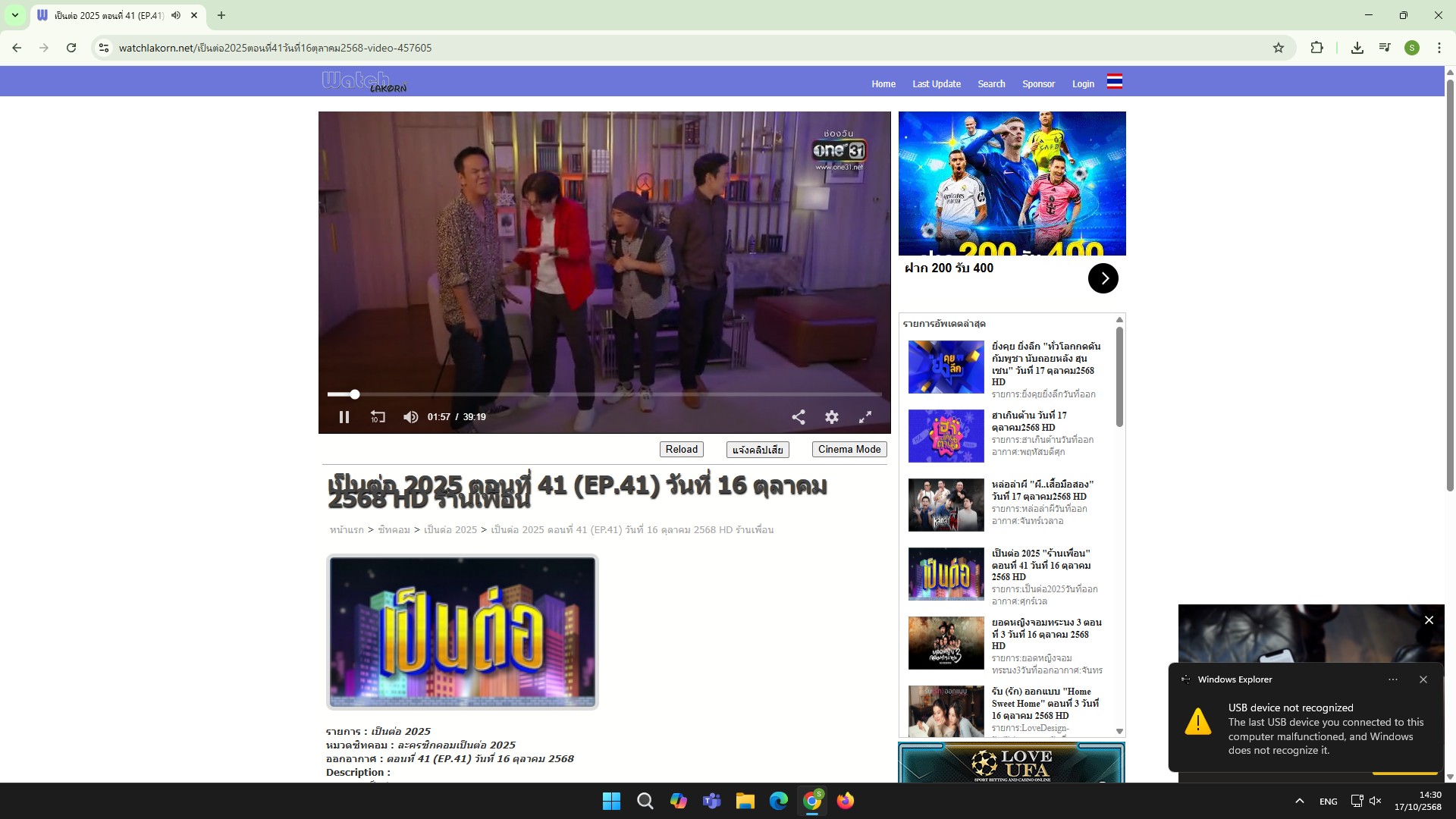Click the black arrow on the ad banner
Screen dimensions: 1456x819
[x=1103, y=278]
